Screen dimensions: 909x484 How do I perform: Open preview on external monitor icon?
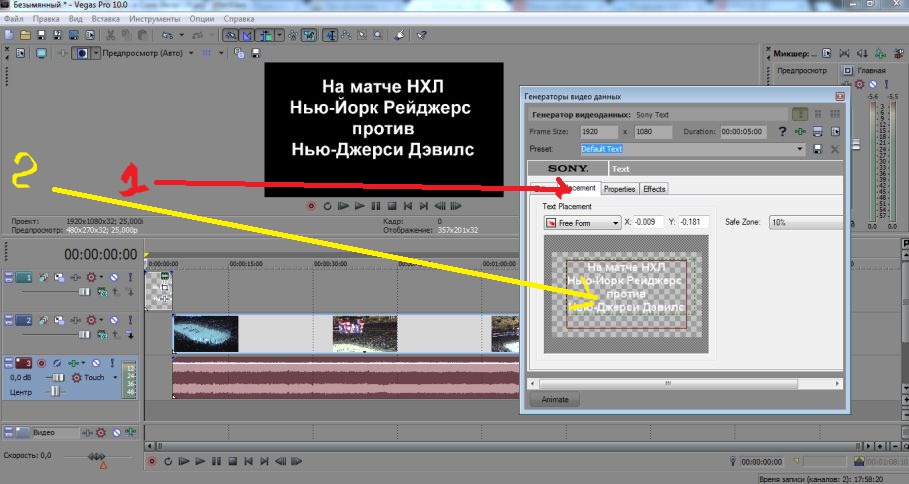pyautogui.click(x=41, y=53)
